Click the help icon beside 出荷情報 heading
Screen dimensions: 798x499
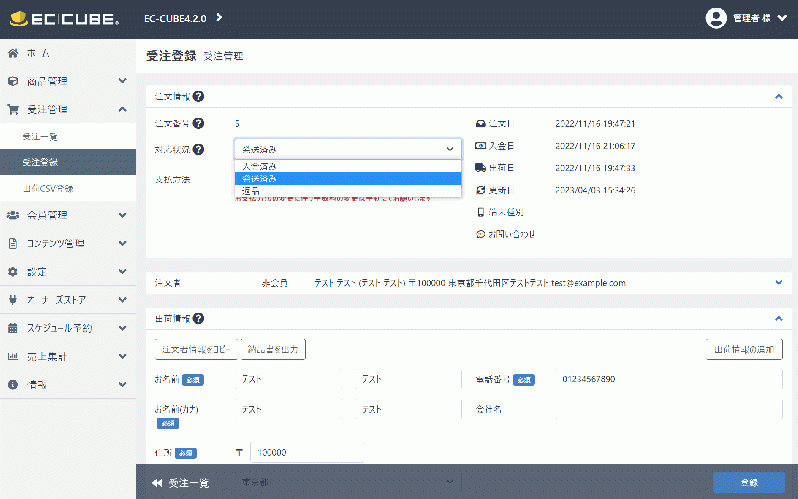(x=198, y=318)
